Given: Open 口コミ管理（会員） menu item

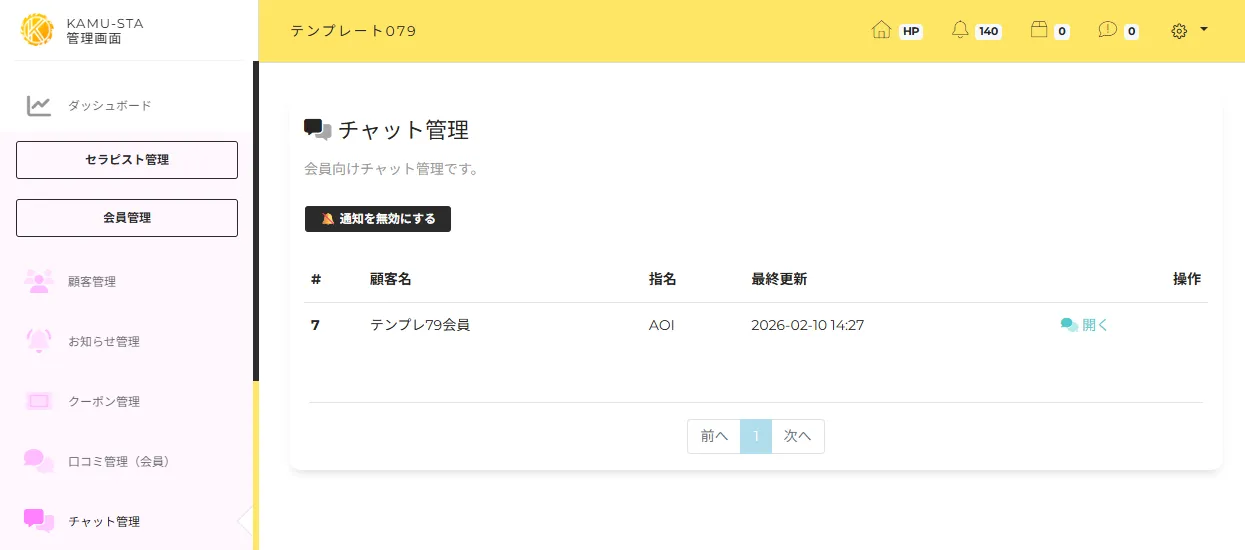Looking at the screenshot, I should 118,461.
